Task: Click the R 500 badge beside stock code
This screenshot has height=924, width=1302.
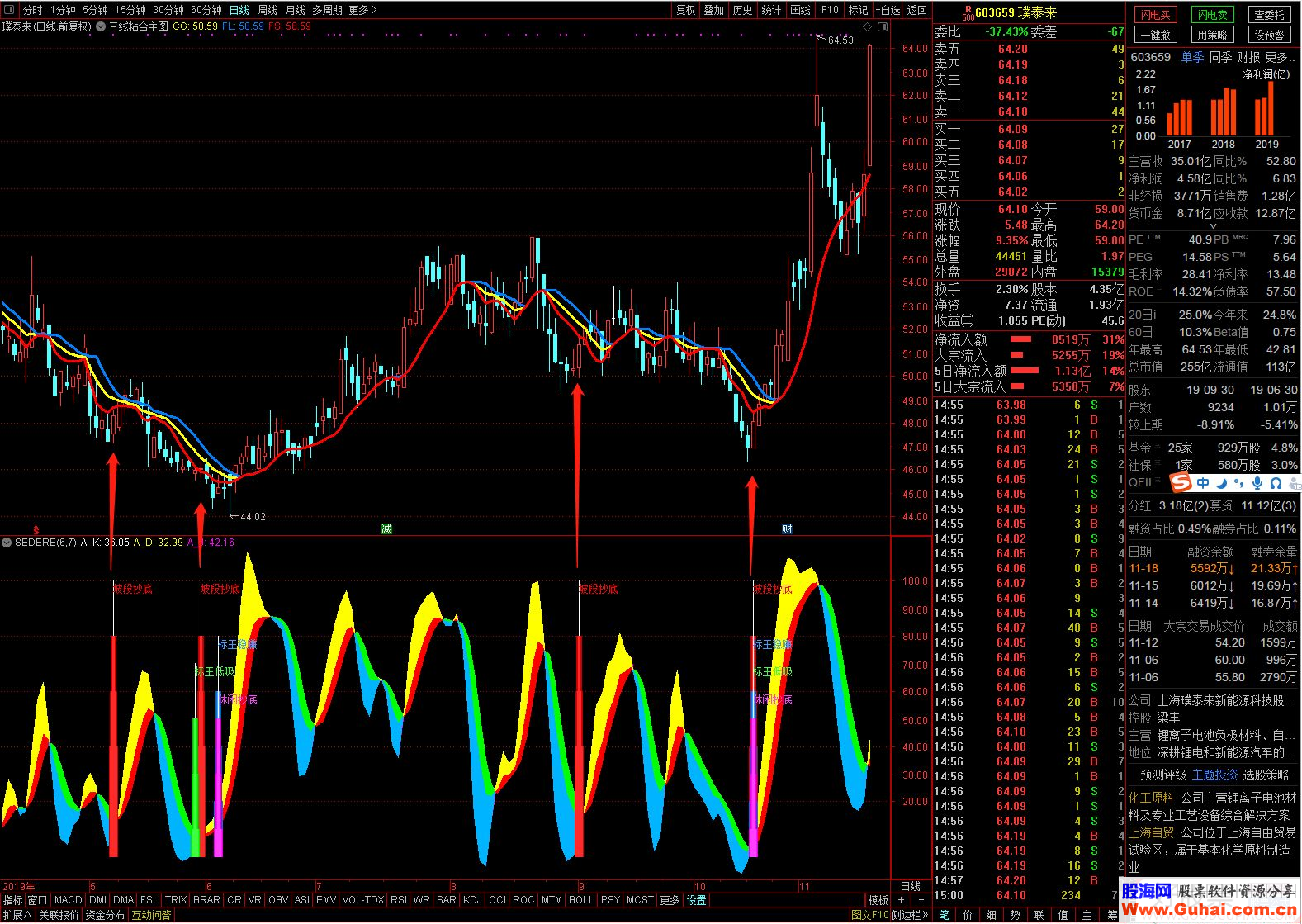Action: click(x=968, y=12)
